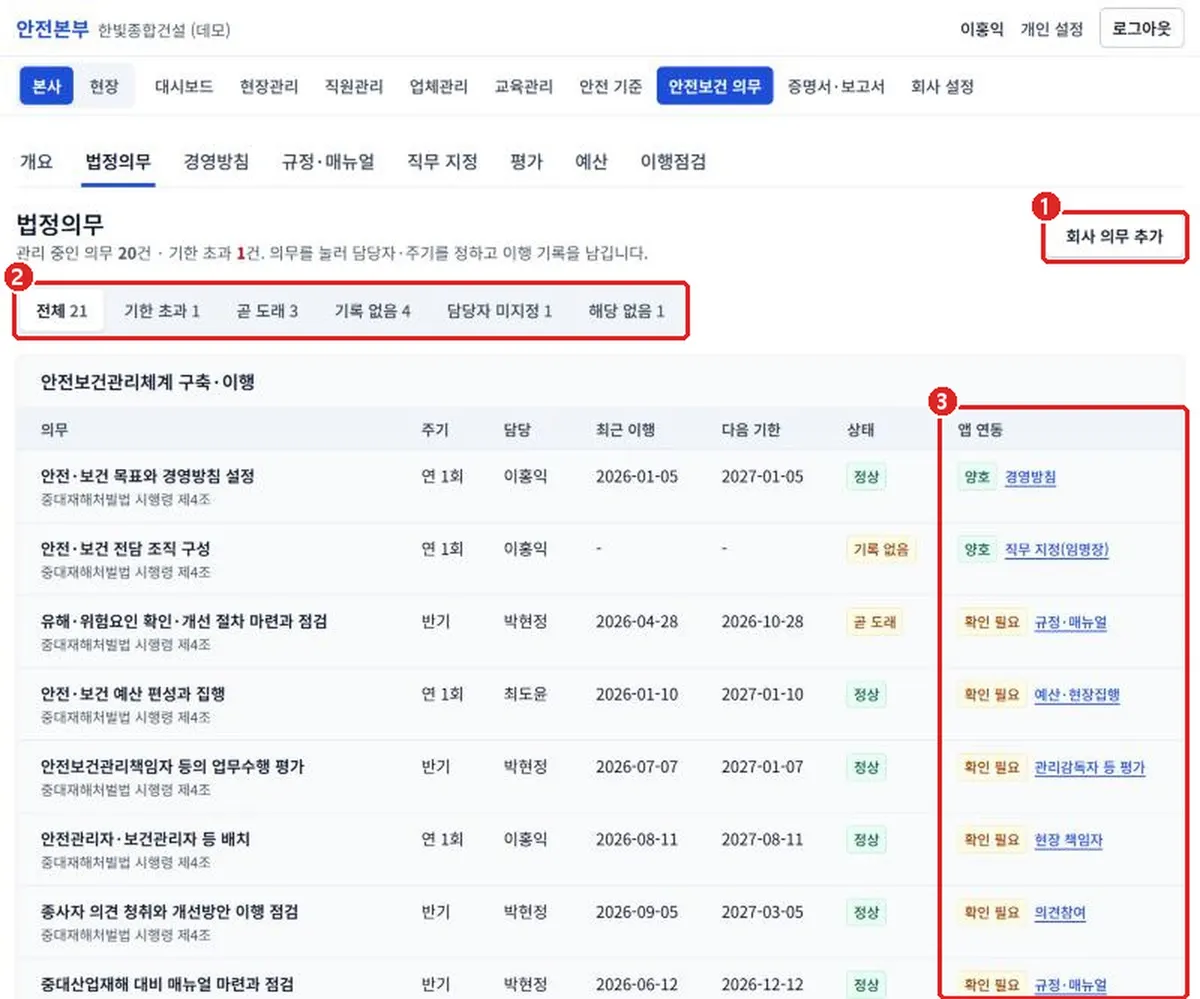Open the 교육관리 menu
Image resolution: width=1200 pixels, height=999 pixels.
click(x=524, y=86)
